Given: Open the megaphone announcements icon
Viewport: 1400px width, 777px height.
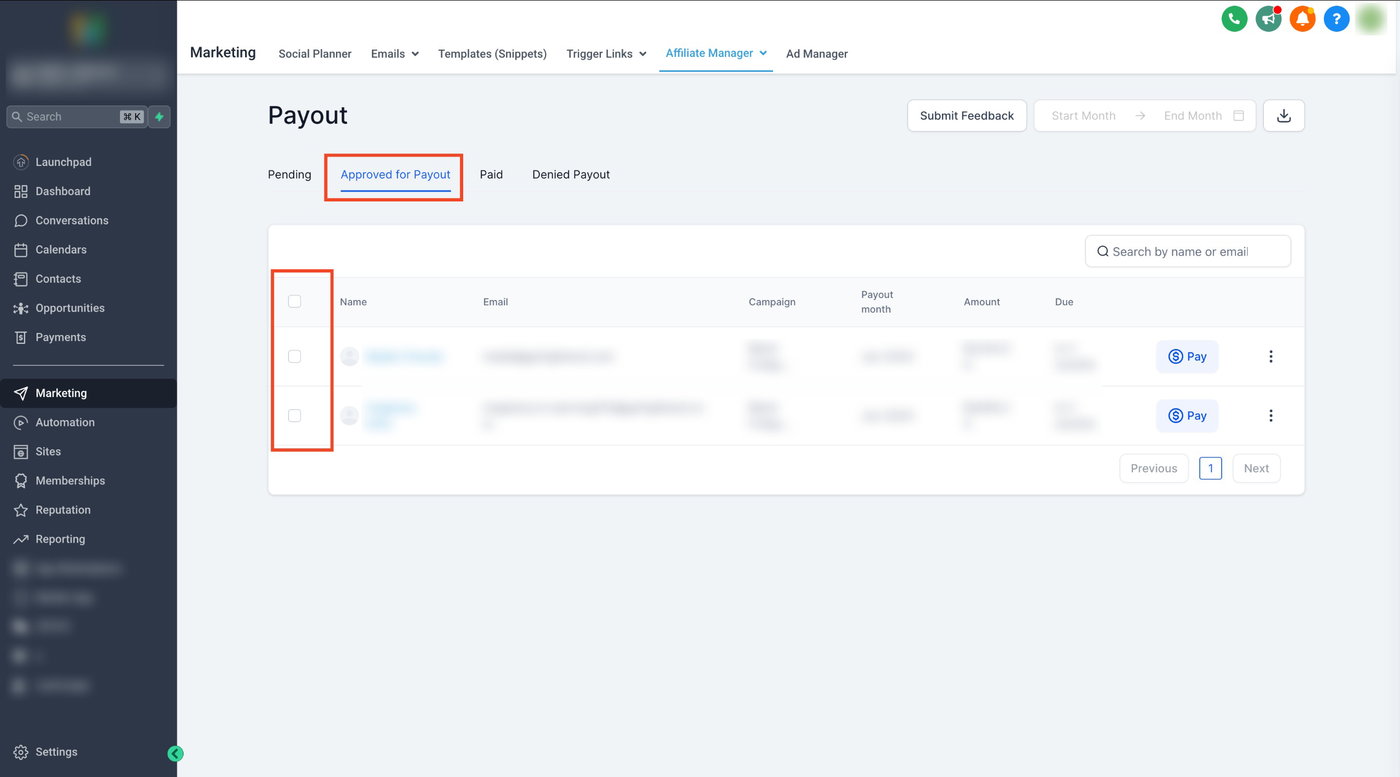Looking at the screenshot, I should point(1269,18).
